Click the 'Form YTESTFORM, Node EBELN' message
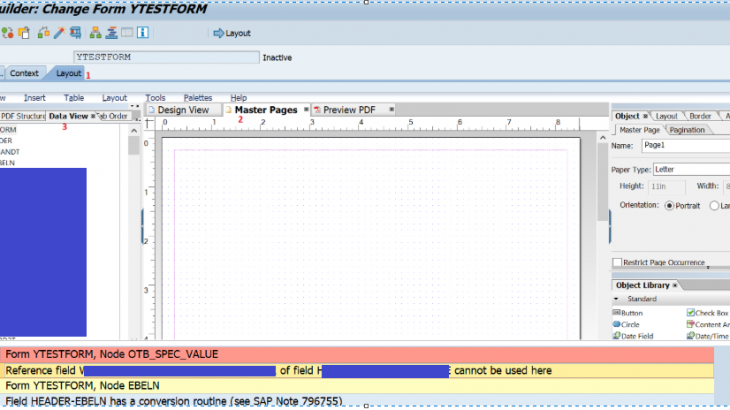This screenshot has height=410, width=730. tap(357, 385)
